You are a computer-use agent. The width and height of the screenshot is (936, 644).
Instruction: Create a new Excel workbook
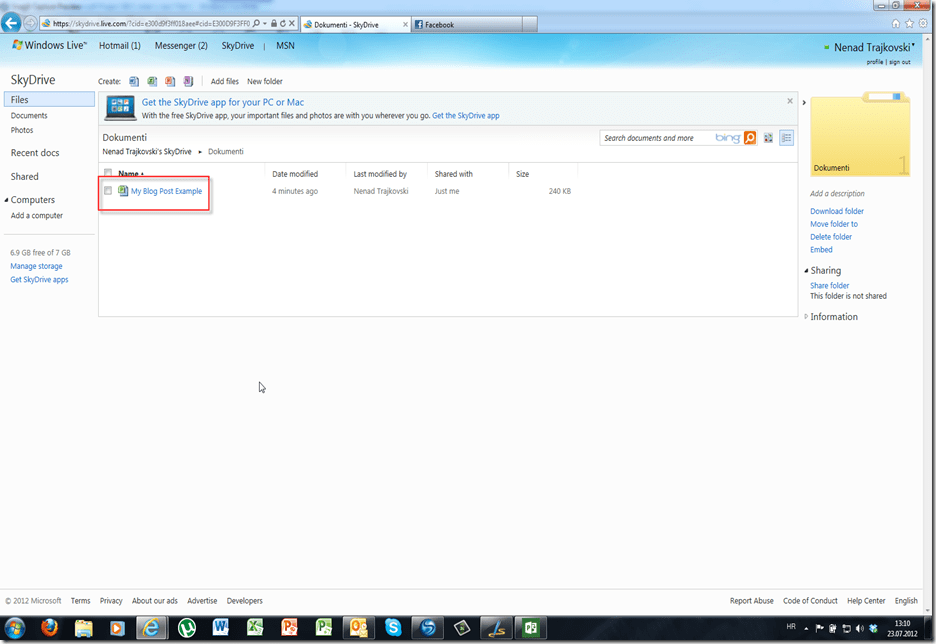152,81
